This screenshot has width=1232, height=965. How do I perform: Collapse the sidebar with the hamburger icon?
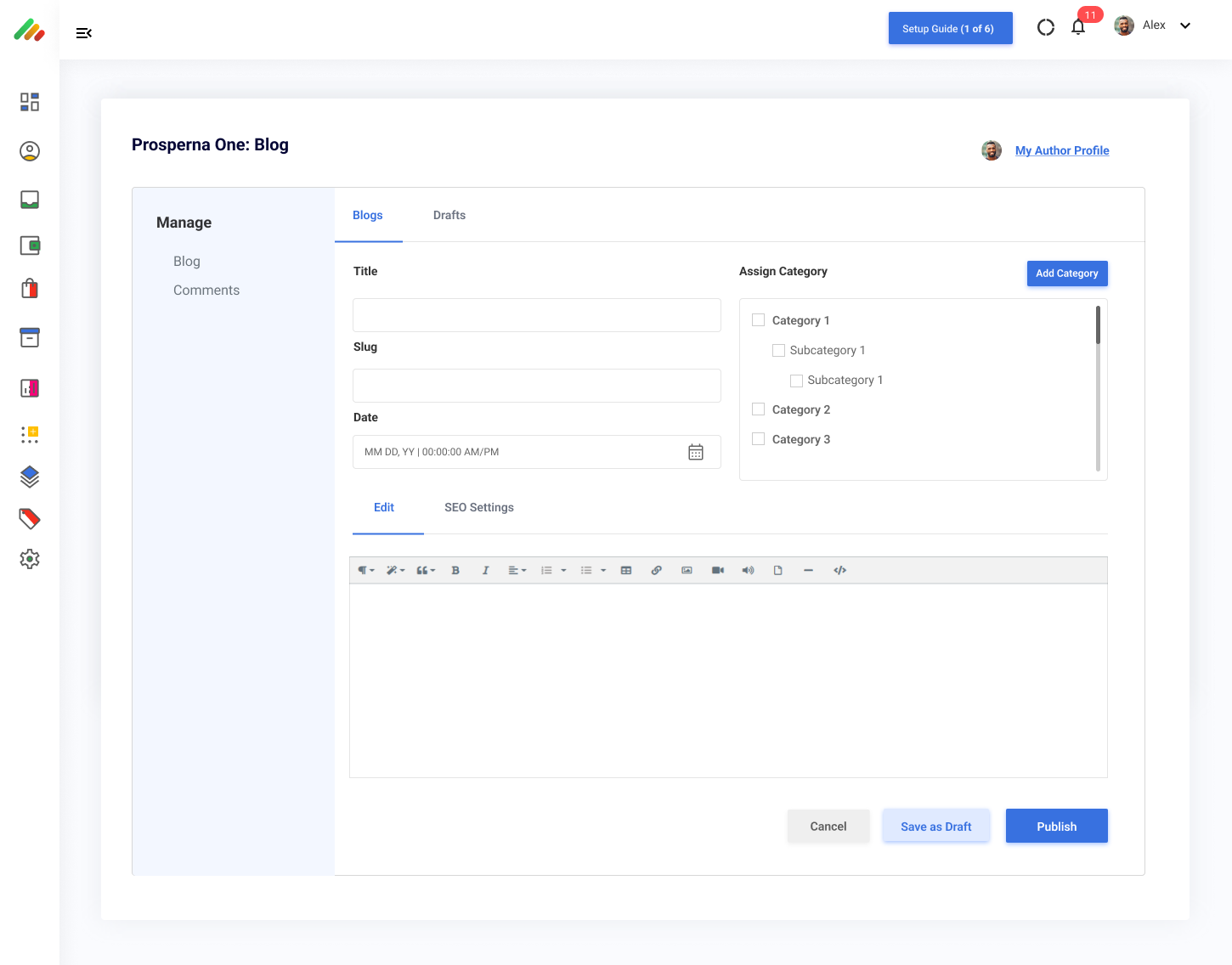(83, 33)
